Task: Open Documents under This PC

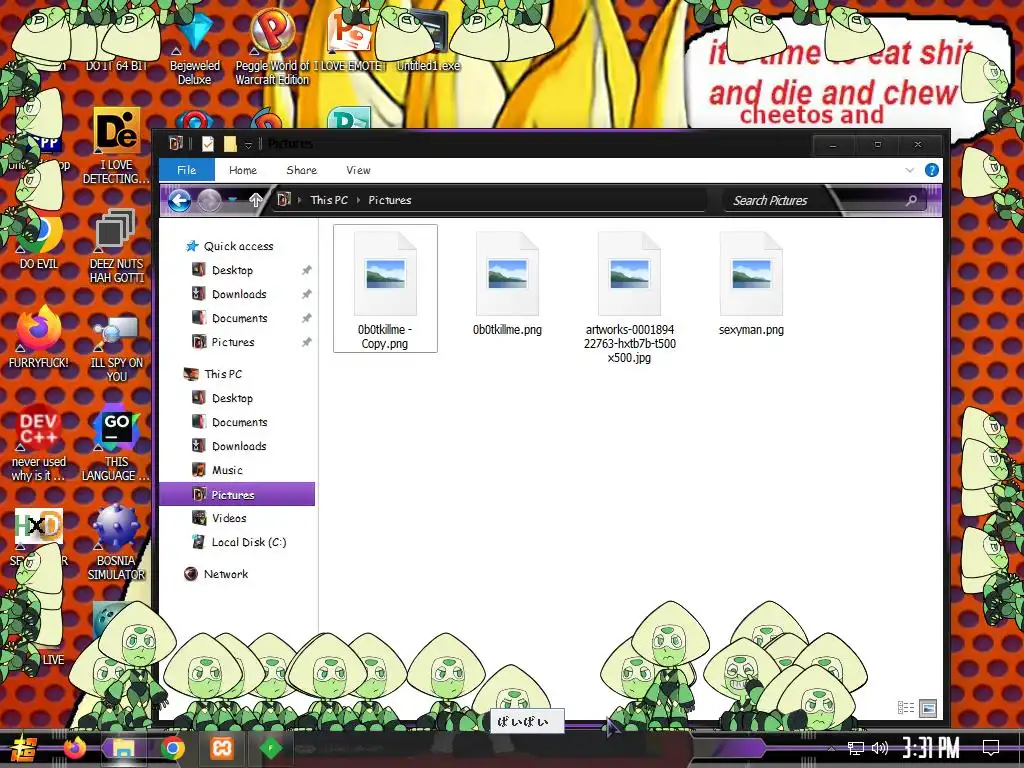Action: (x=240, y=423)
